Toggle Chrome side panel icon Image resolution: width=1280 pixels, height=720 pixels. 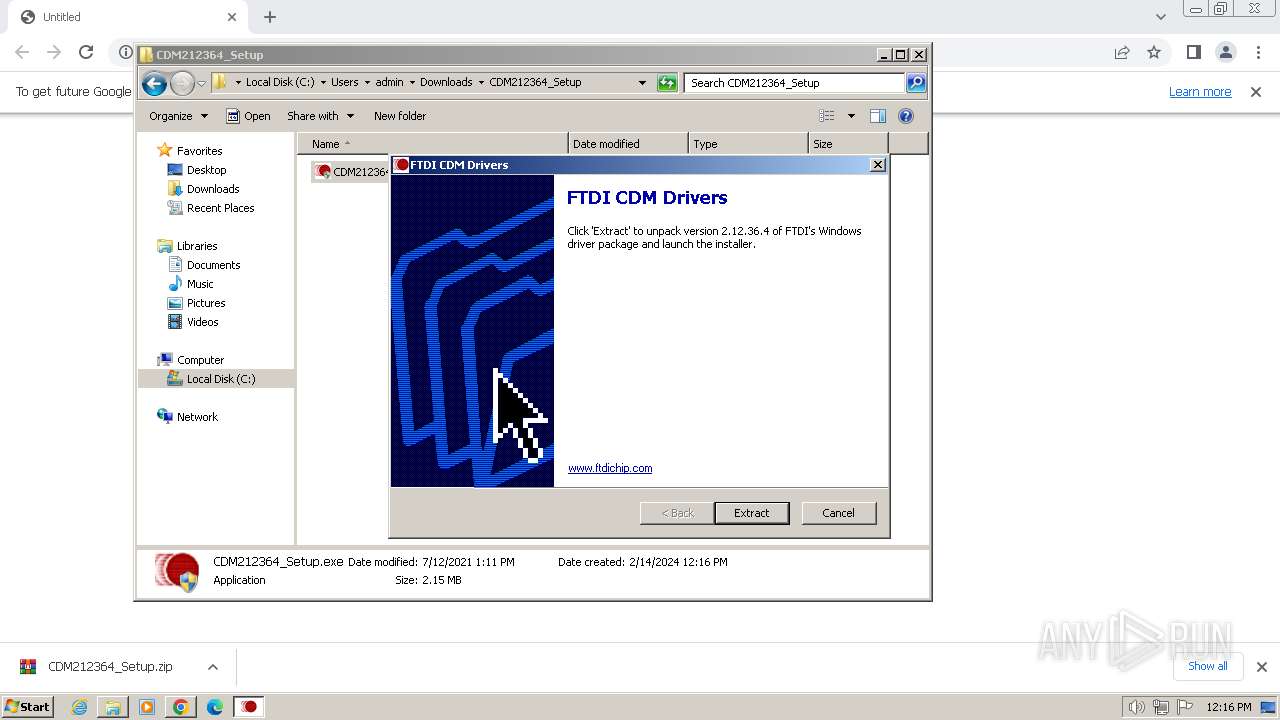(x=1194, y=52)
